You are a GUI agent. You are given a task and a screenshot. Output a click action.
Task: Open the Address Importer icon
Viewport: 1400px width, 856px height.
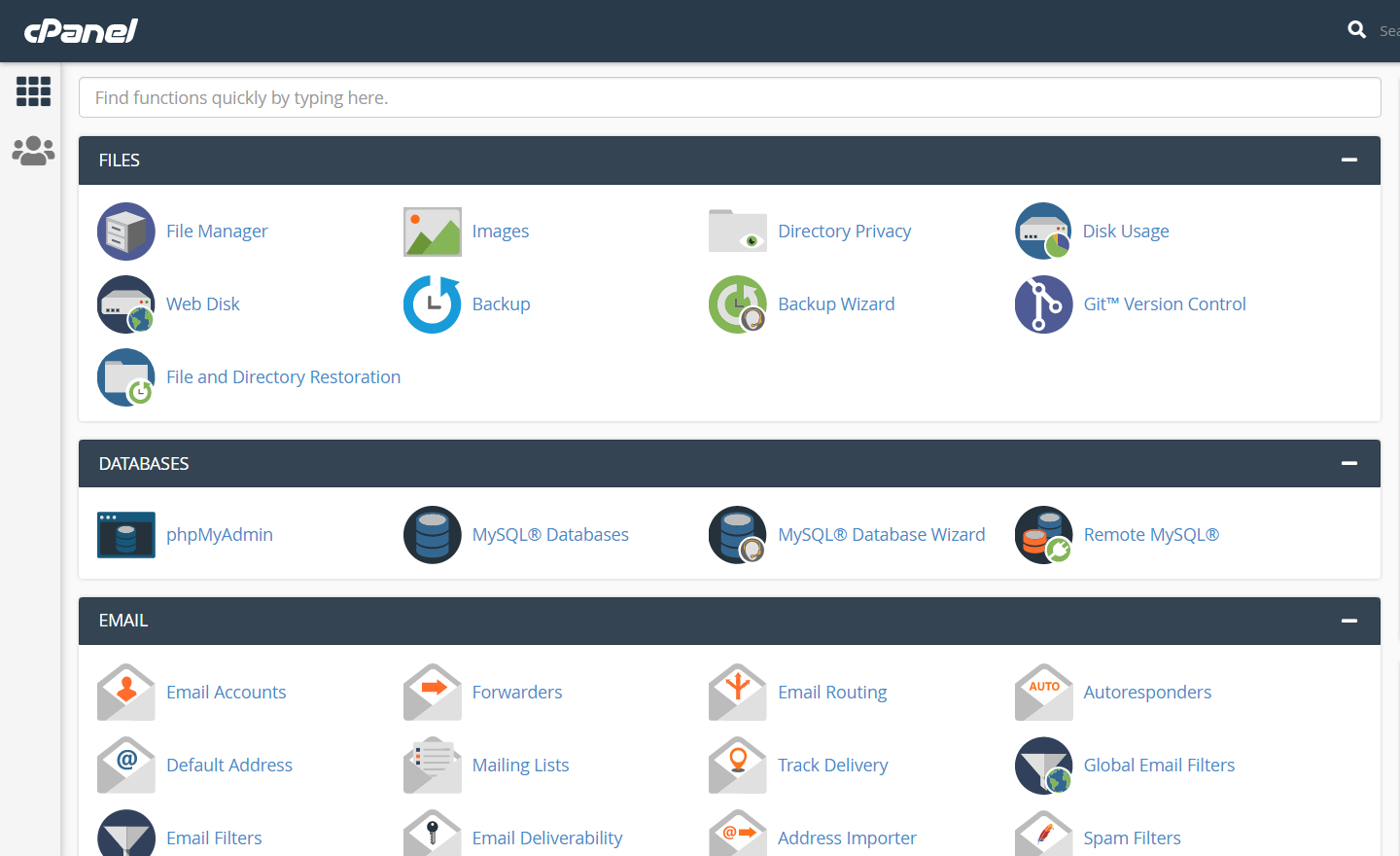click(738, 834)
